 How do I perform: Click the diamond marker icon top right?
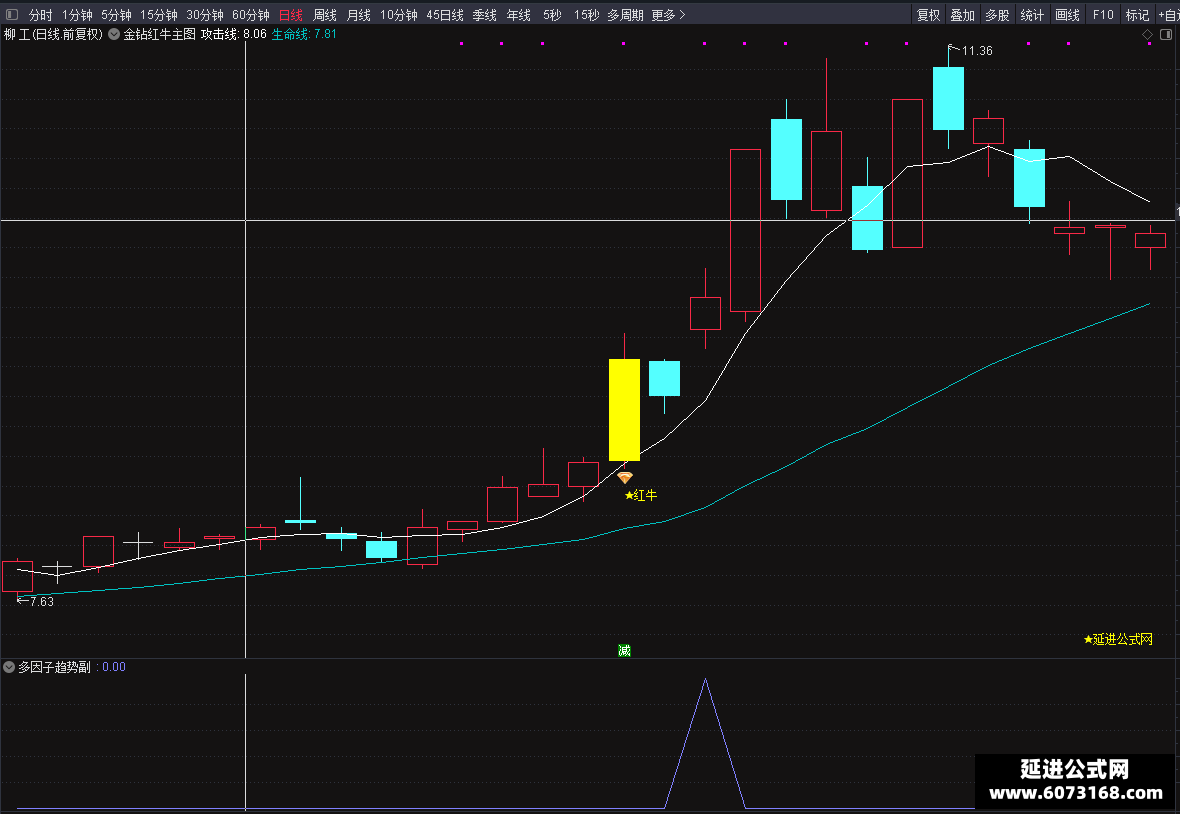click(1148, 35)
